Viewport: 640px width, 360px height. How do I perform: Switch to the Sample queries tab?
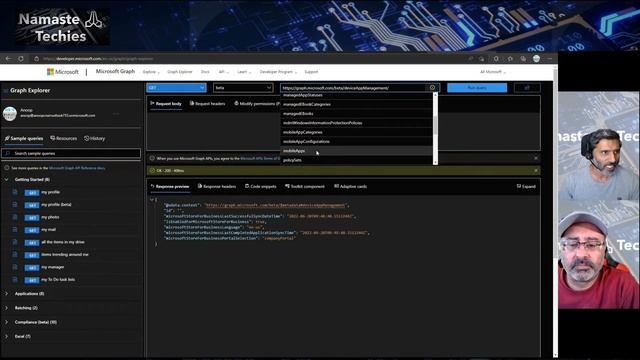[24, 139]
